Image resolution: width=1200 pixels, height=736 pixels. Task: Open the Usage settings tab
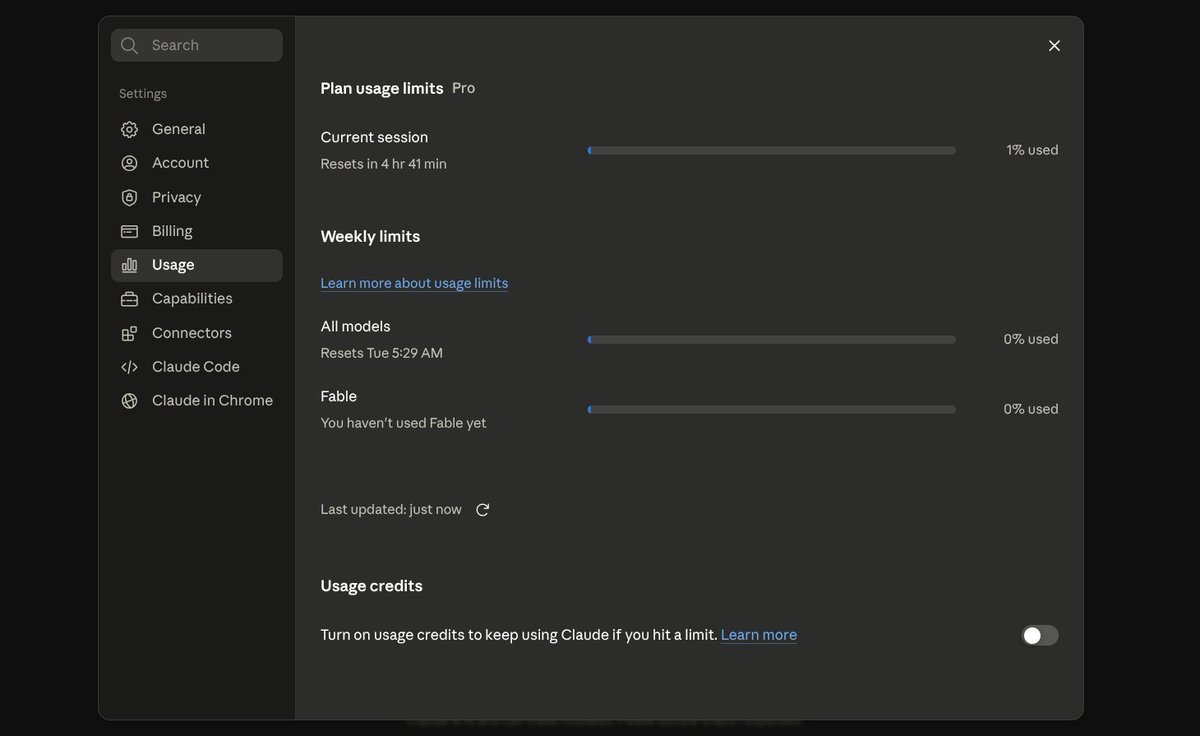tap(197, 265)
